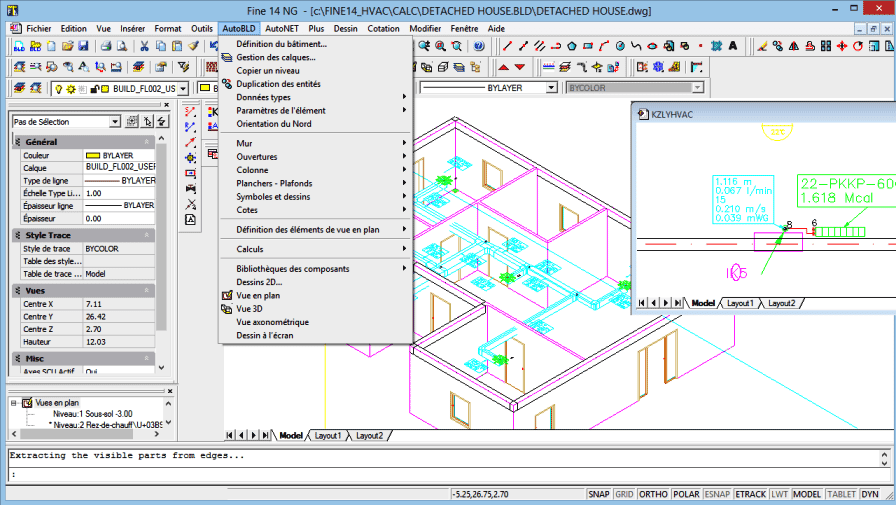Click the Save floppy disk icon
The height and width of the screenshot is (505, 896).
point(83,46)
